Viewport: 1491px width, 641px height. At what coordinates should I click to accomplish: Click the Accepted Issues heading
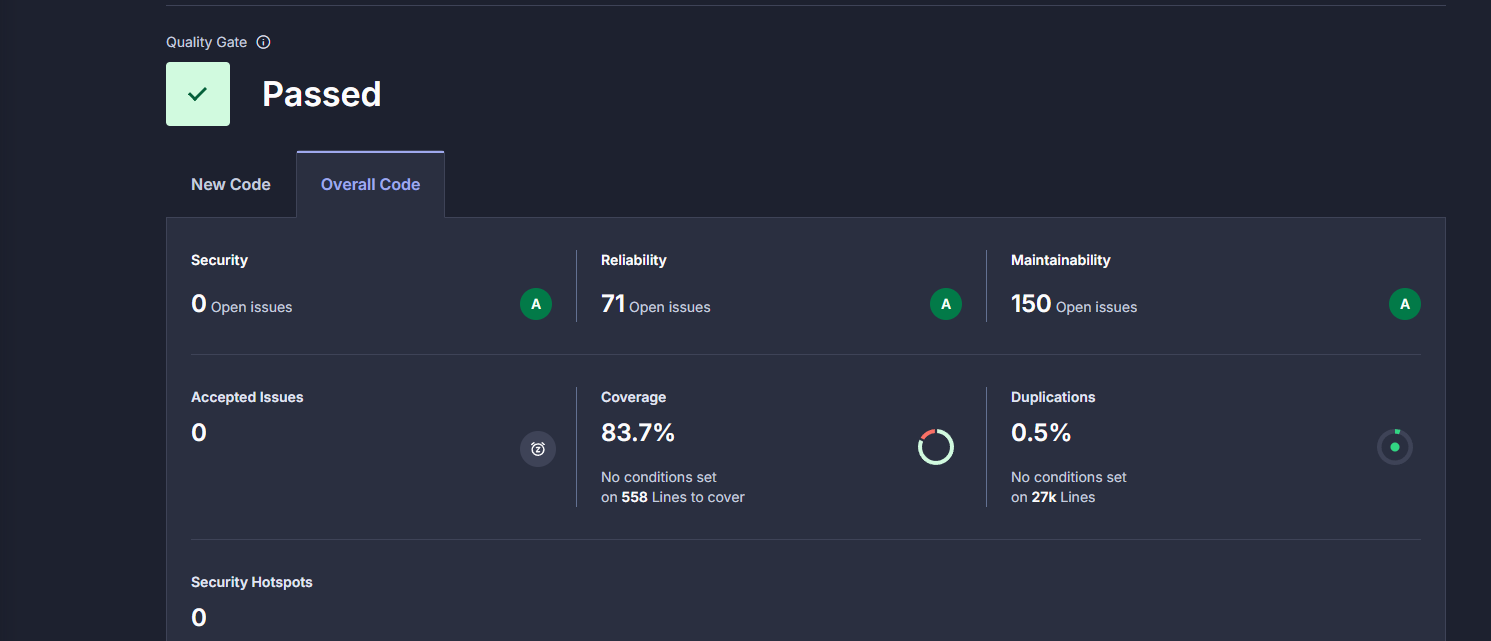[x=247, y=397]
